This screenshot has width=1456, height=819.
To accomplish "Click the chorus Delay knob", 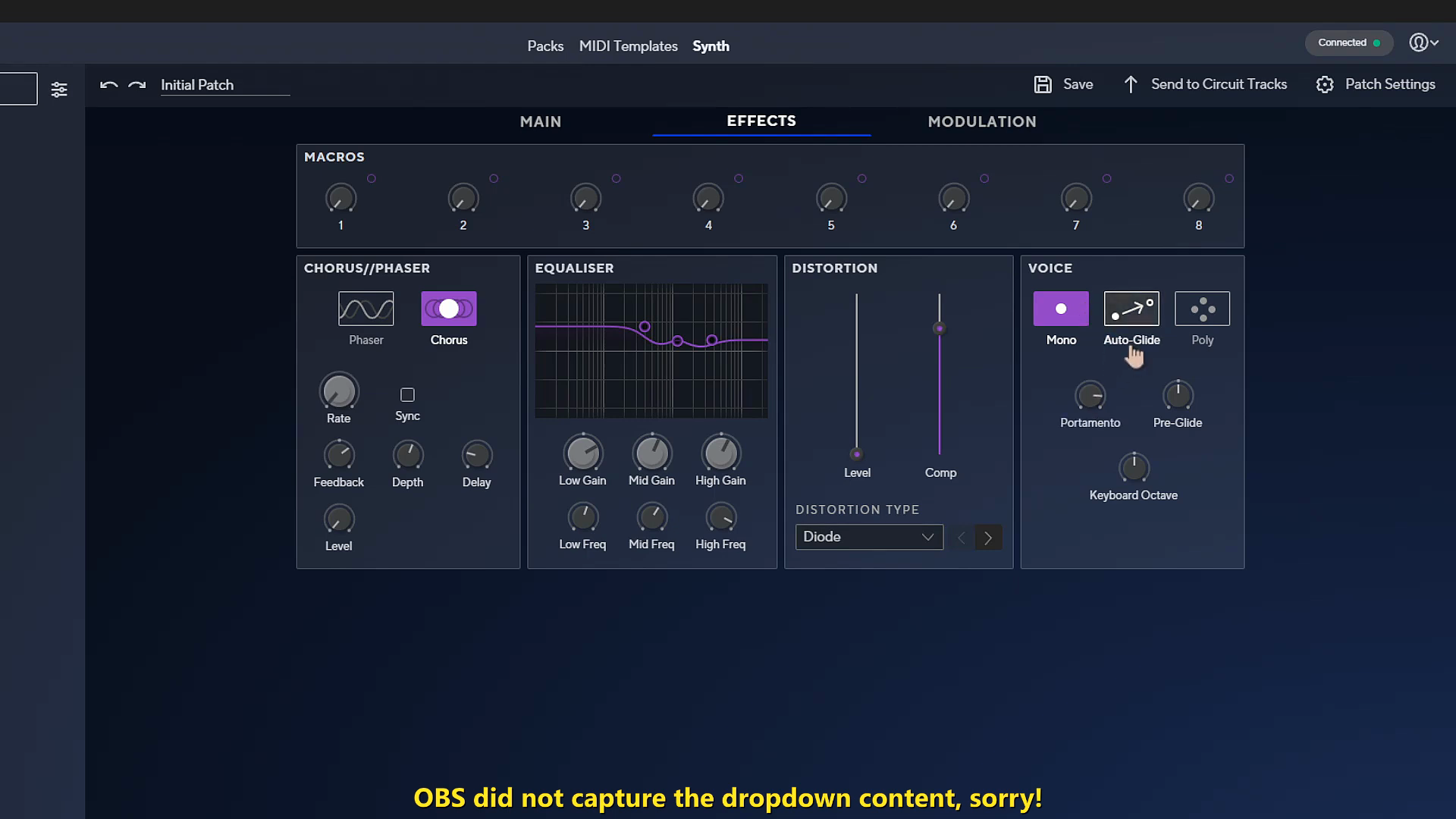I will pos(477,455).
